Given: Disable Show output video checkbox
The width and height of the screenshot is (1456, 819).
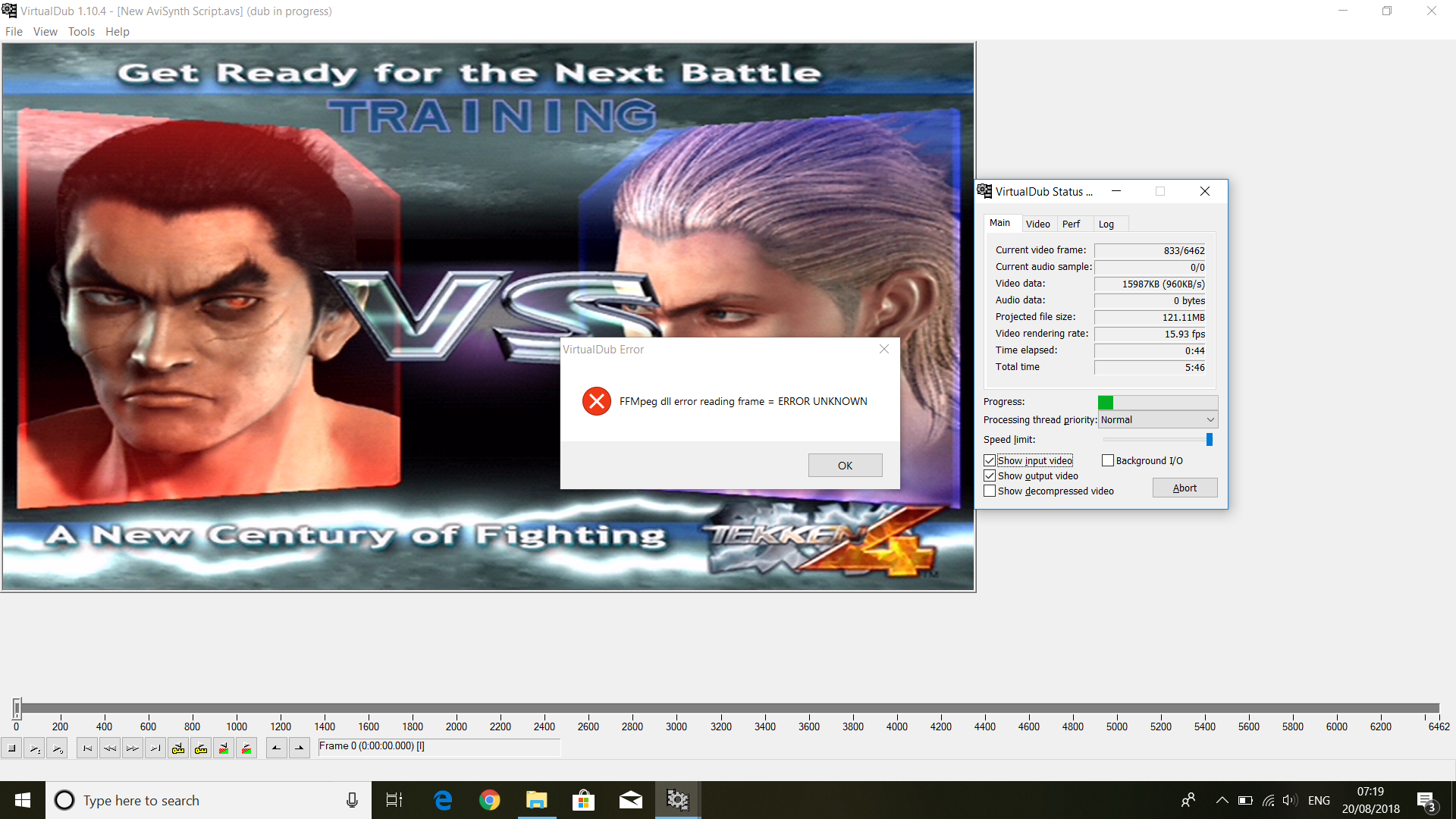Looking at the screenshot, I should tap(990, 476).
